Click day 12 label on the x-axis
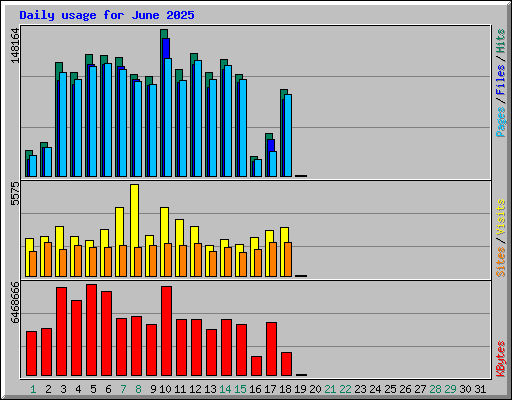Viewport: 512px width, 400px height. 195,389
